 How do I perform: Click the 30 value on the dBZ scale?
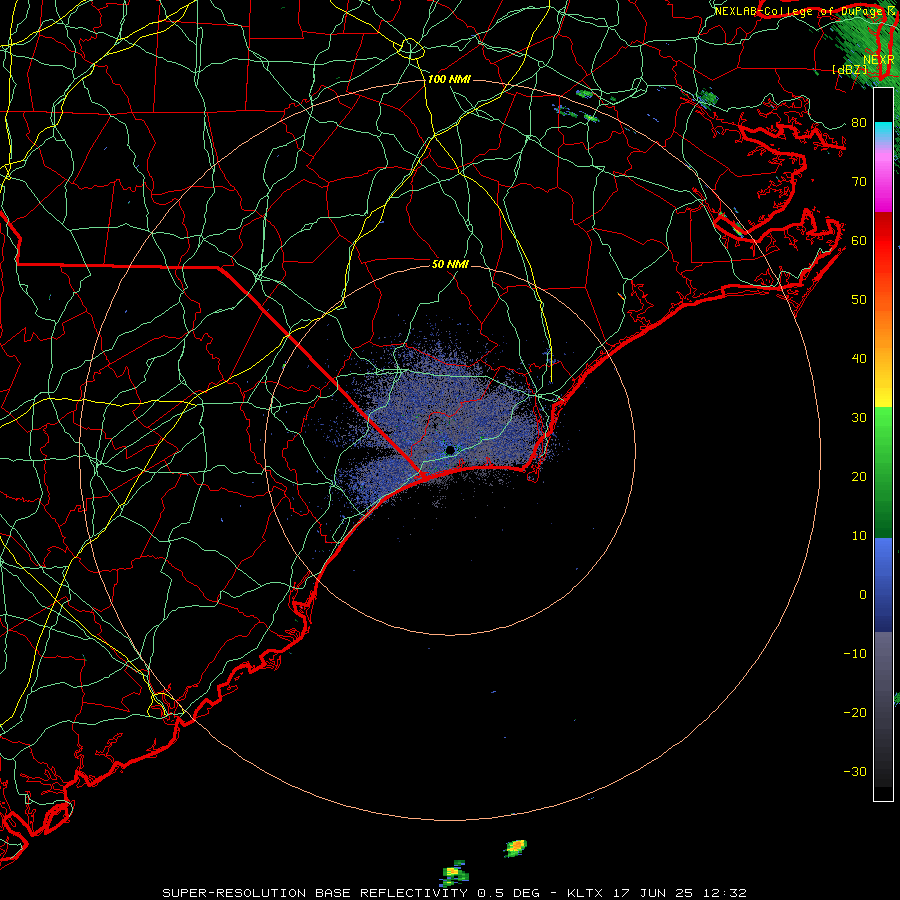859,418
